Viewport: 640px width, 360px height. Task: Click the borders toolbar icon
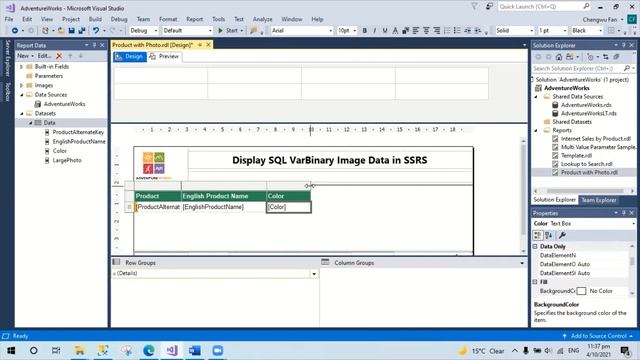[x=611, y=31]
